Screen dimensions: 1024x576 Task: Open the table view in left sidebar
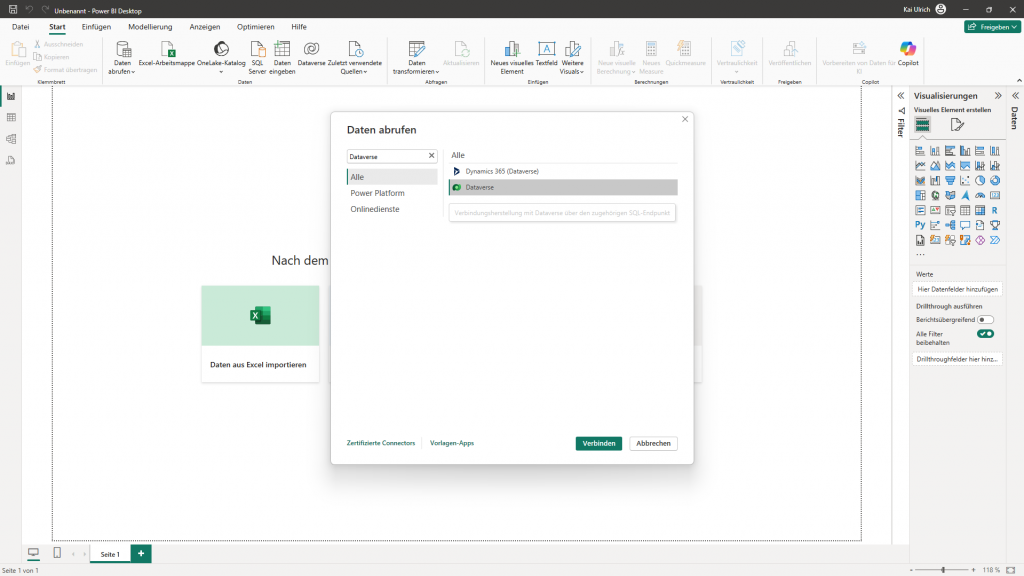coord(11,118)
